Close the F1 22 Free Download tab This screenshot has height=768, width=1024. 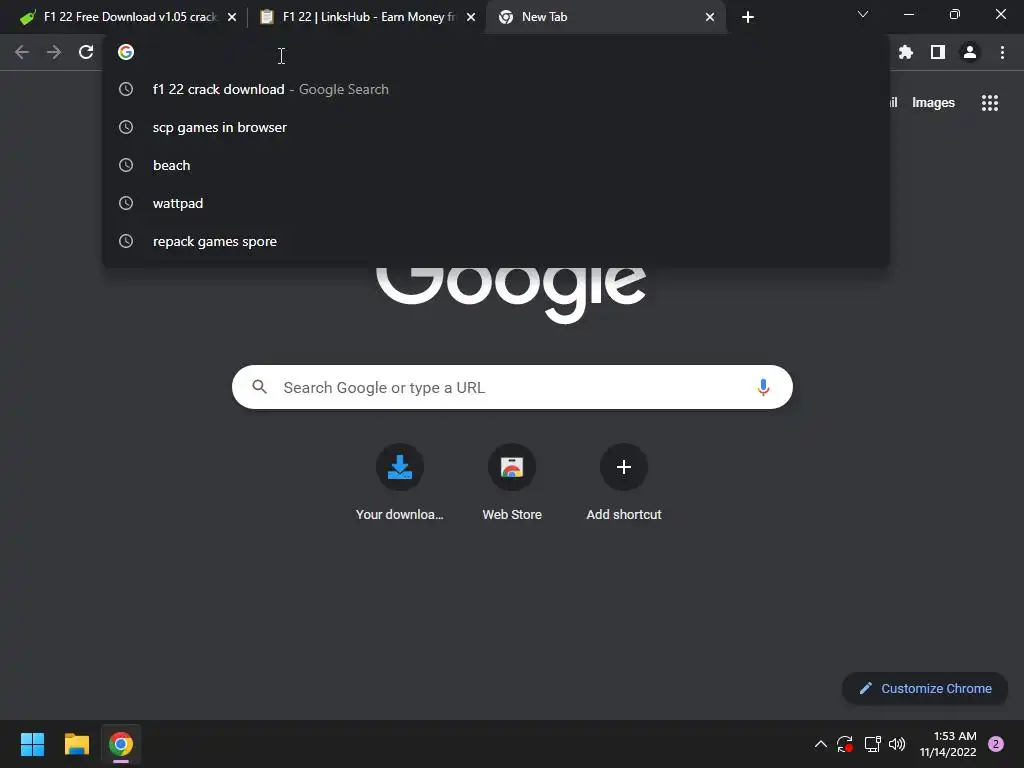coord(232,18)
